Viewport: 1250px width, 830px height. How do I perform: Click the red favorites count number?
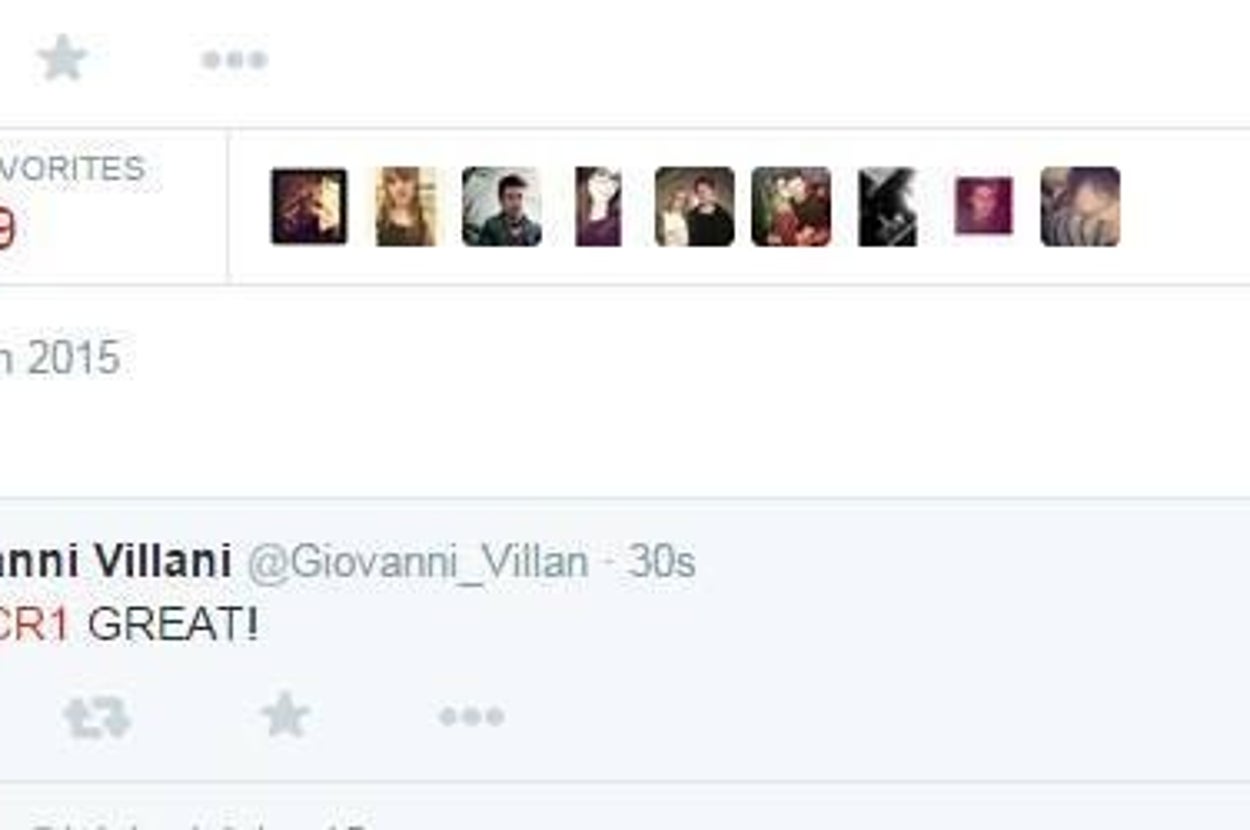[x=7, y=231]
